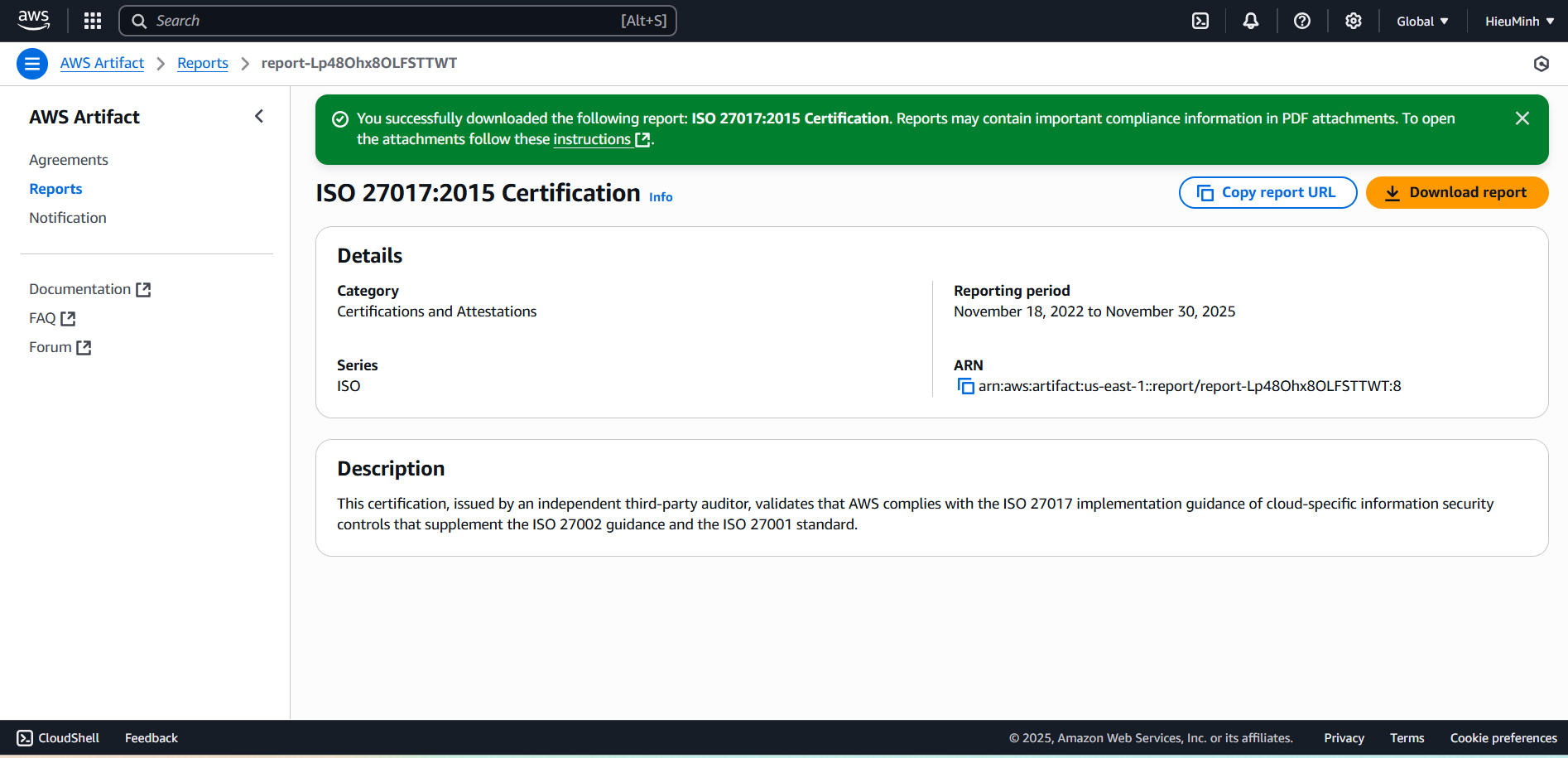Click 'Certifications and Attestations' category value
1568x758 pixels.
point(436,311)
